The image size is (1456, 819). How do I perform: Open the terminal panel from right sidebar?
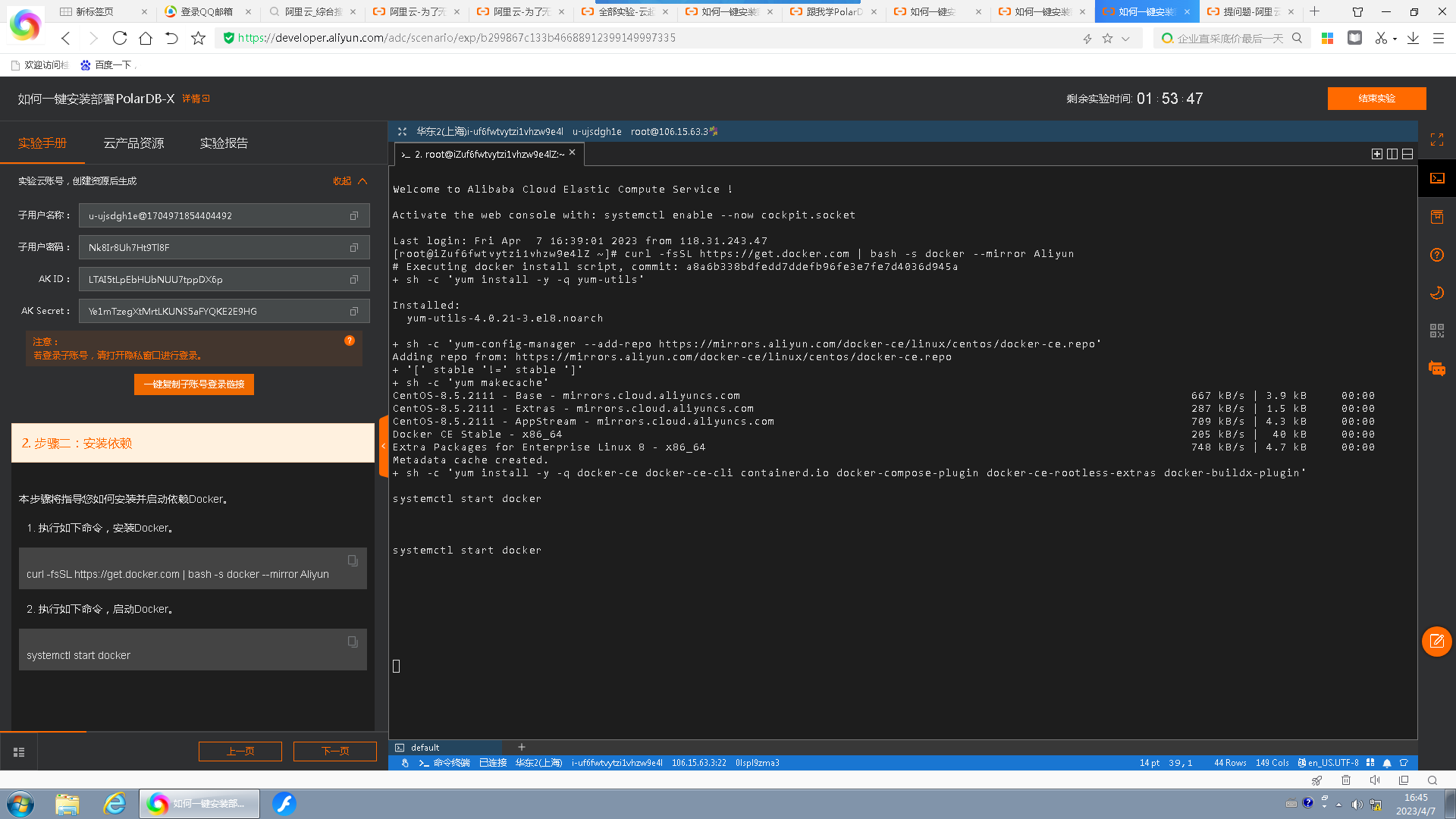click(1437, 178)
